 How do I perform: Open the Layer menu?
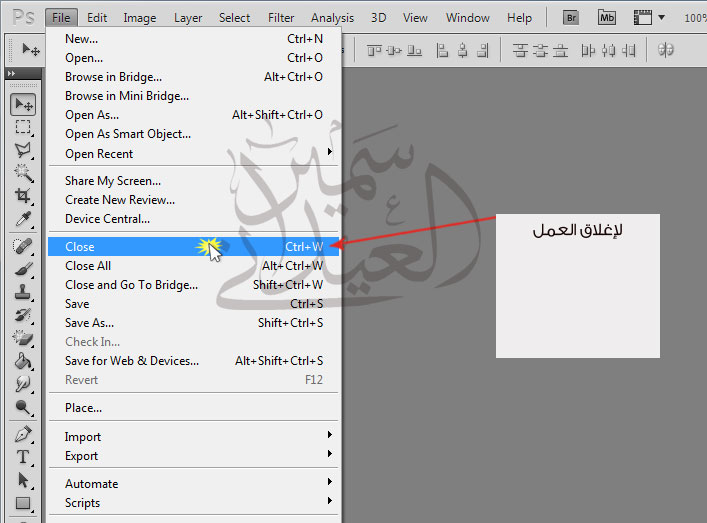click(x=188, y=18)
